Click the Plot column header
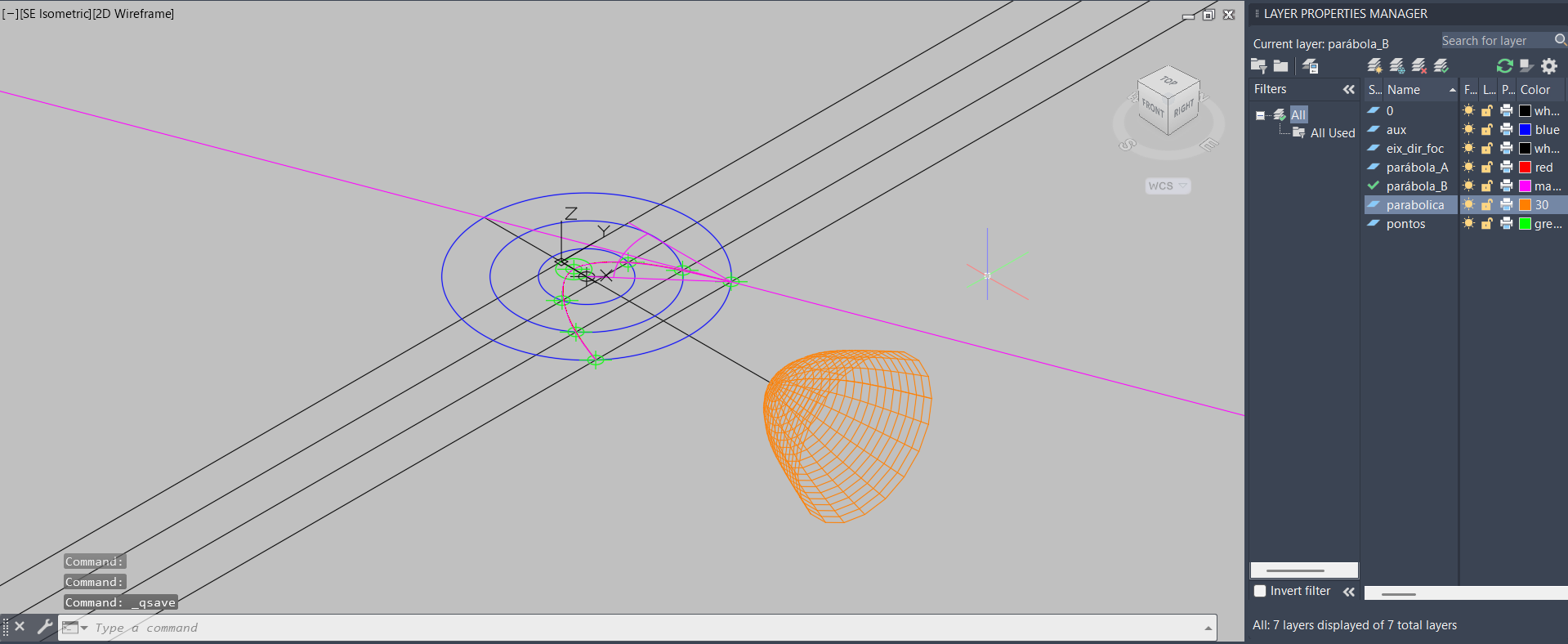 pyautogui.click(x=1508, y=90)
